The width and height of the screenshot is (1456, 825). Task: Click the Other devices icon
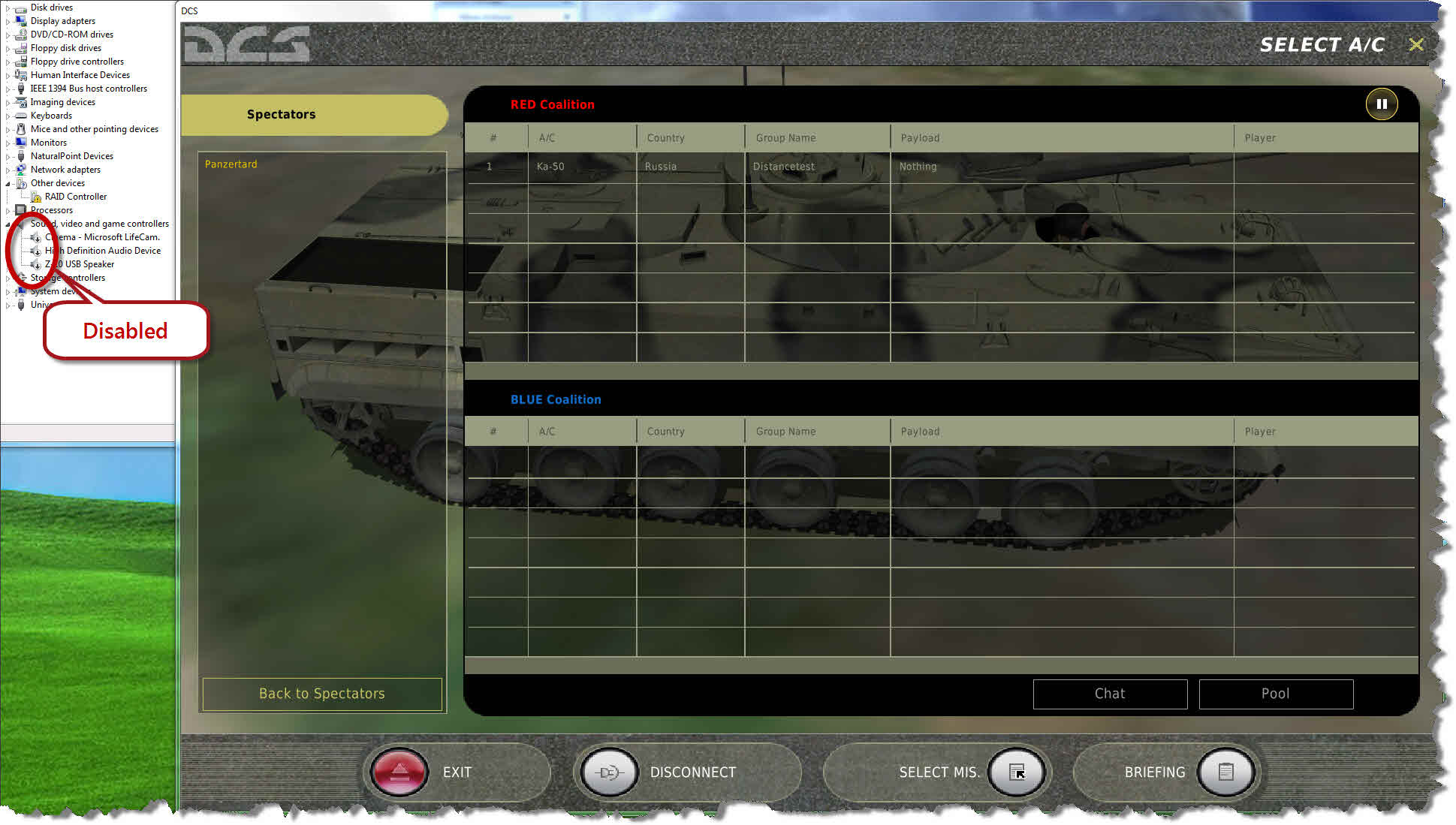coord(21,183)
